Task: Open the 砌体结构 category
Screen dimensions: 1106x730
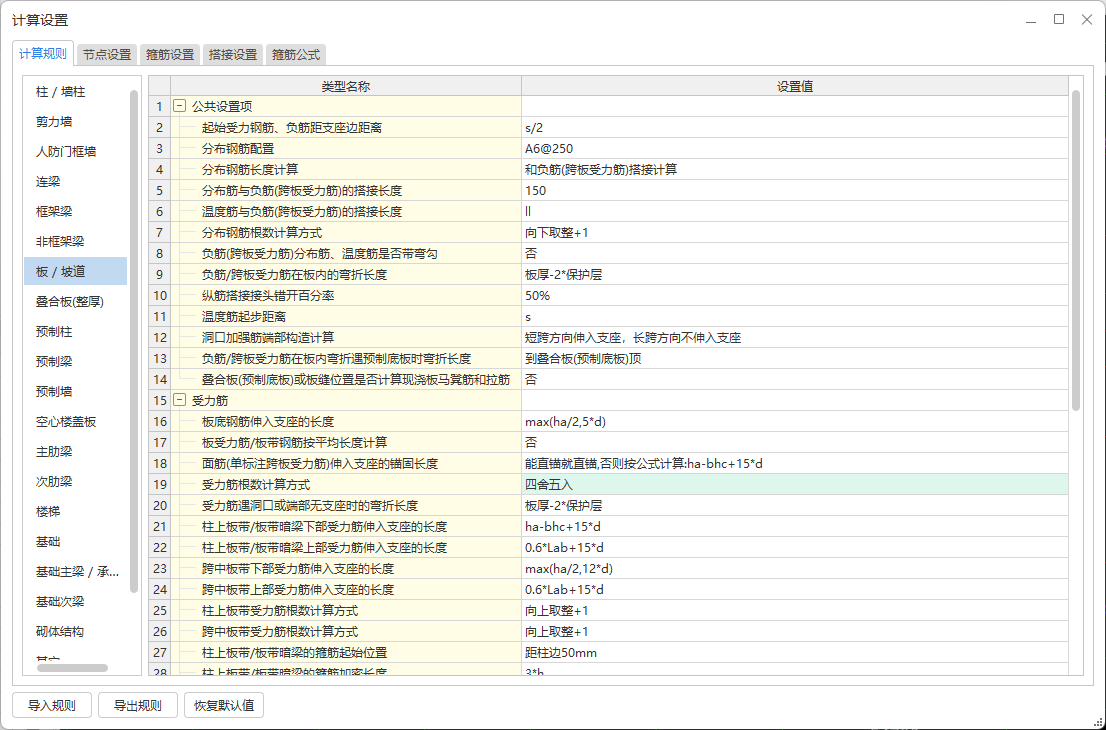Action: click(75, 631)
